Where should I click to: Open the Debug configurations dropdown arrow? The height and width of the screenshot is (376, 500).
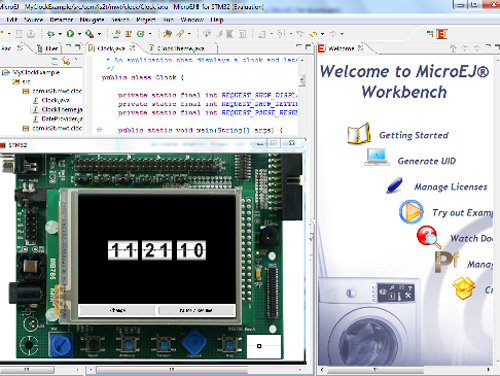[60, 34]
